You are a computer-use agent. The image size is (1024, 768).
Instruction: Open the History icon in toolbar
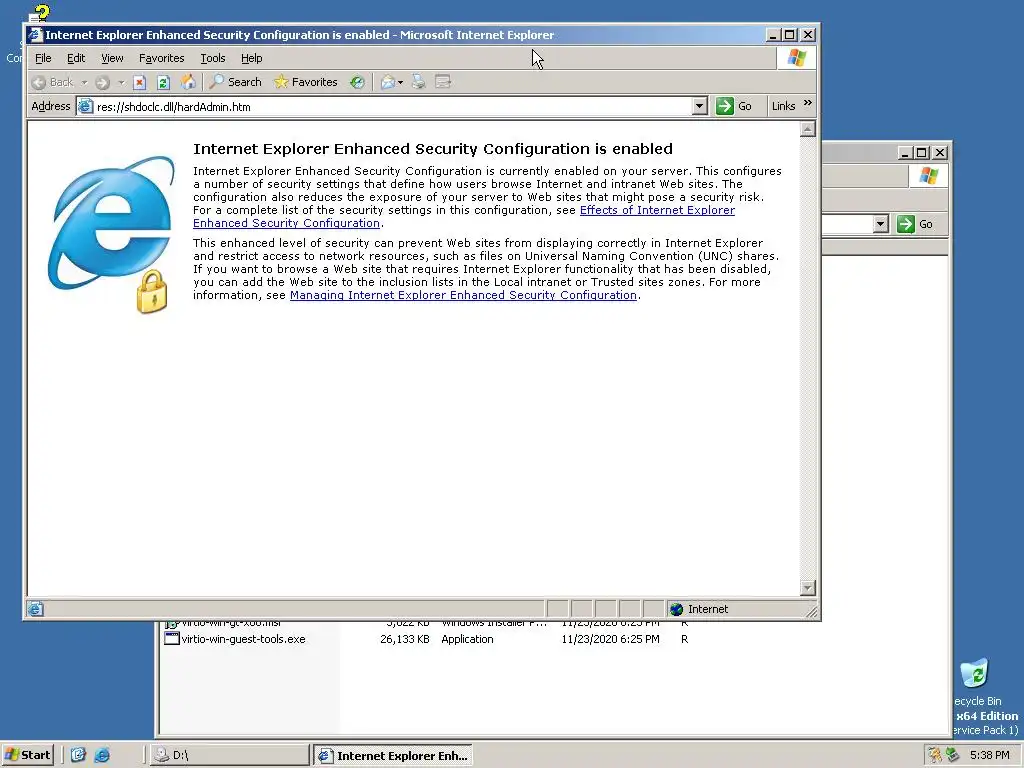coord(357,82)
